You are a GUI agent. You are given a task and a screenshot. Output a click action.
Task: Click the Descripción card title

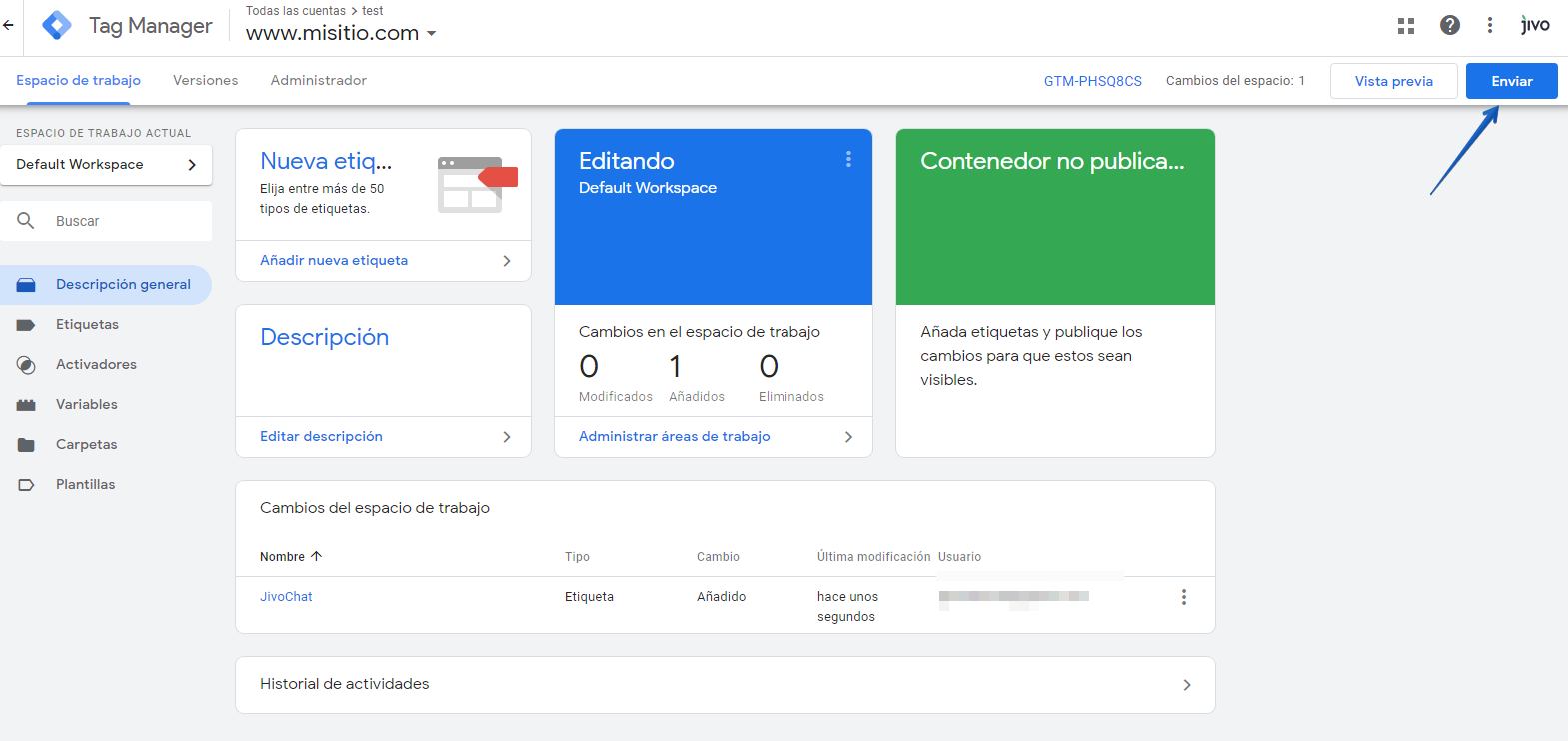point(324,337)
